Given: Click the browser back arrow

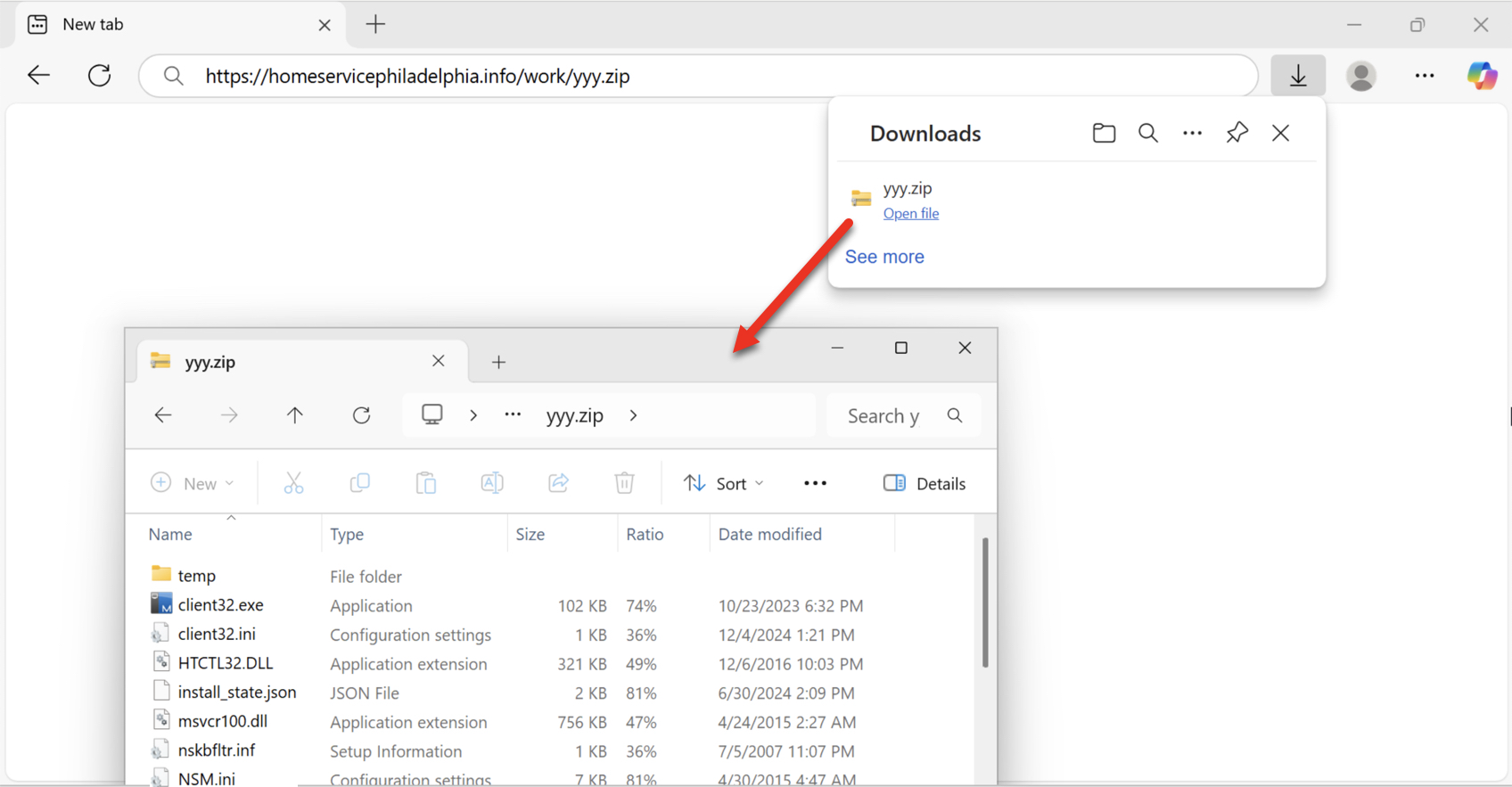Looking at the screenshot, I should coord(38,76).
